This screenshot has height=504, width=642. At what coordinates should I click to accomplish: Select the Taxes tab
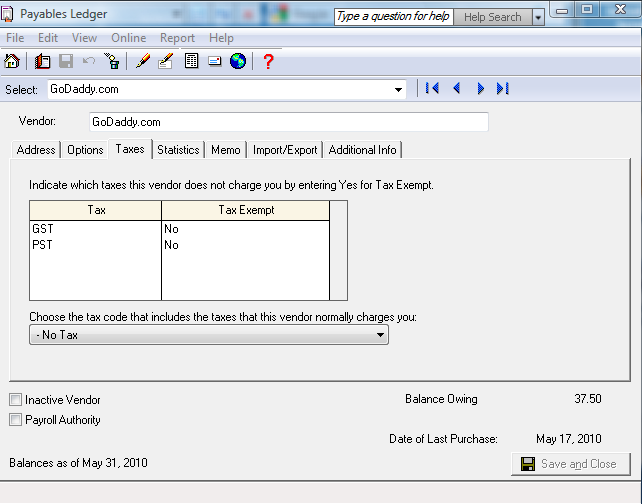[130, 149]
